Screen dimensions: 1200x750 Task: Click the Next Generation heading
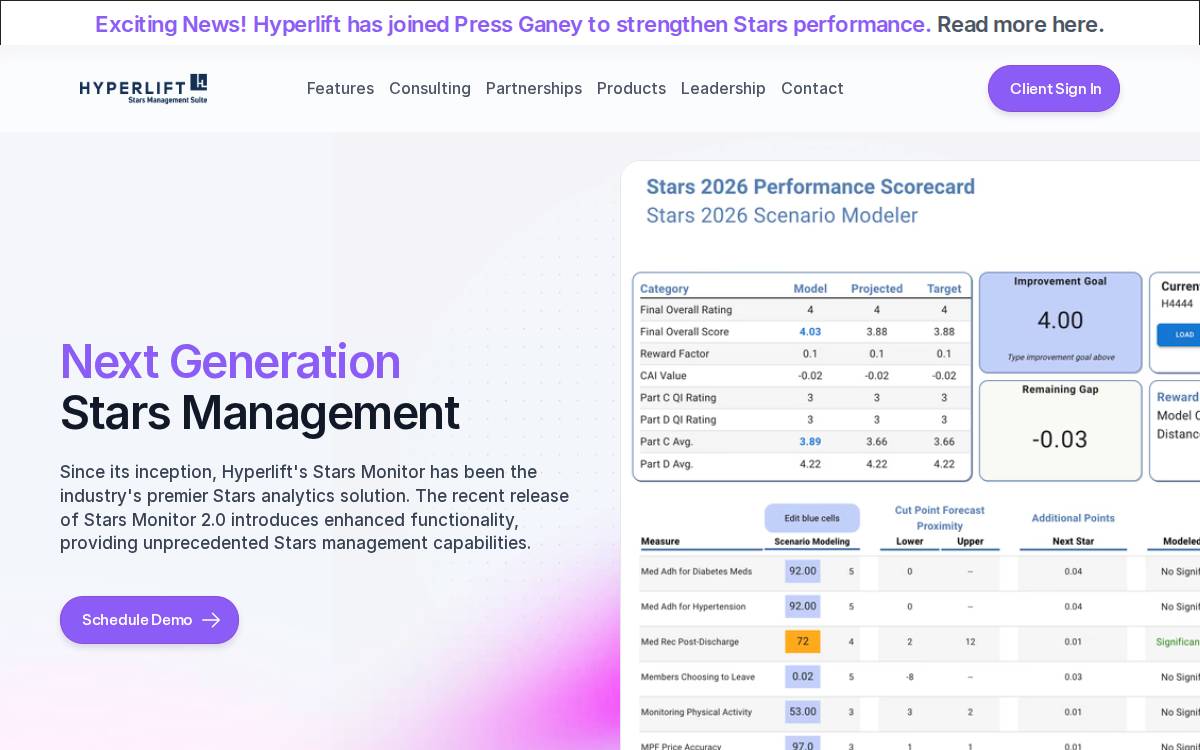click(230, 362)
